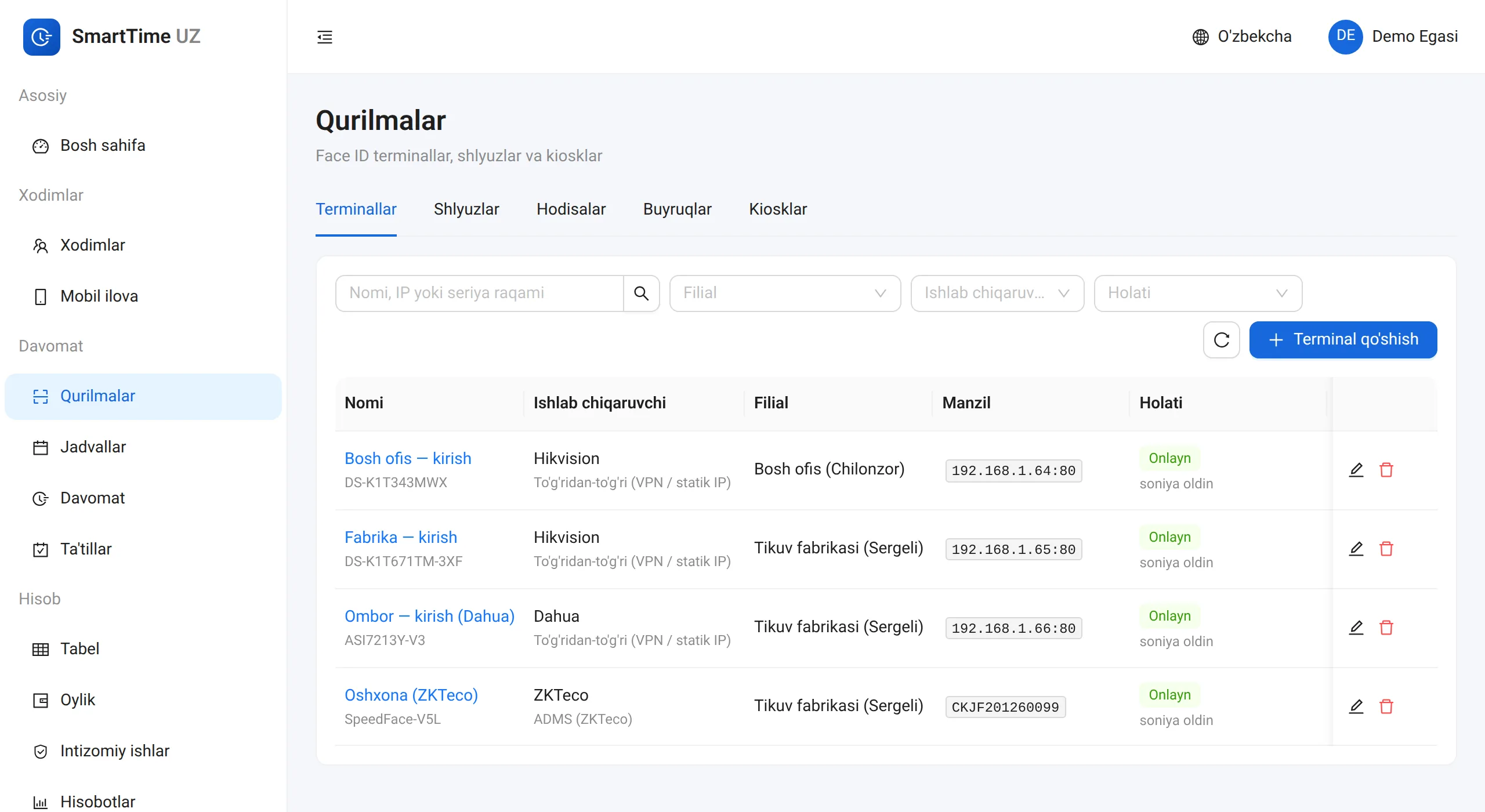Click the Terminal qo'shish button
The image size is (1485, 812).
[x=1343, y=340]
